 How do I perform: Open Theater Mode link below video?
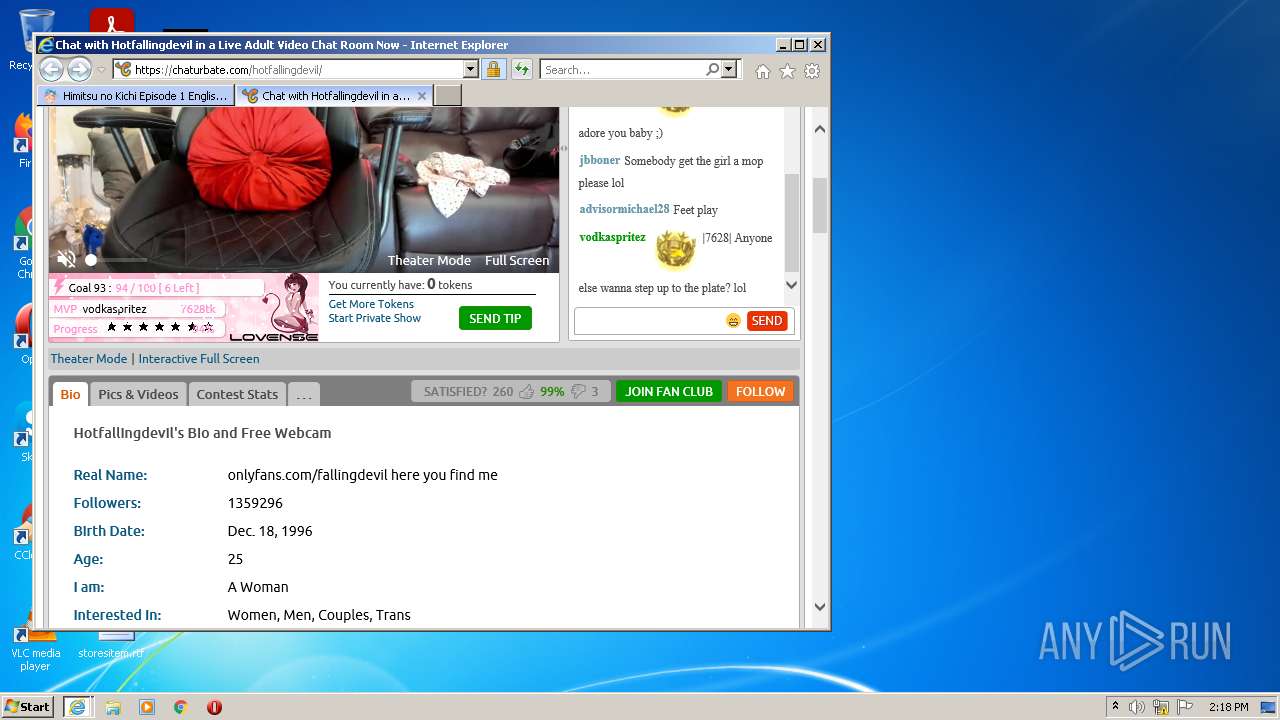pos(89,359)
